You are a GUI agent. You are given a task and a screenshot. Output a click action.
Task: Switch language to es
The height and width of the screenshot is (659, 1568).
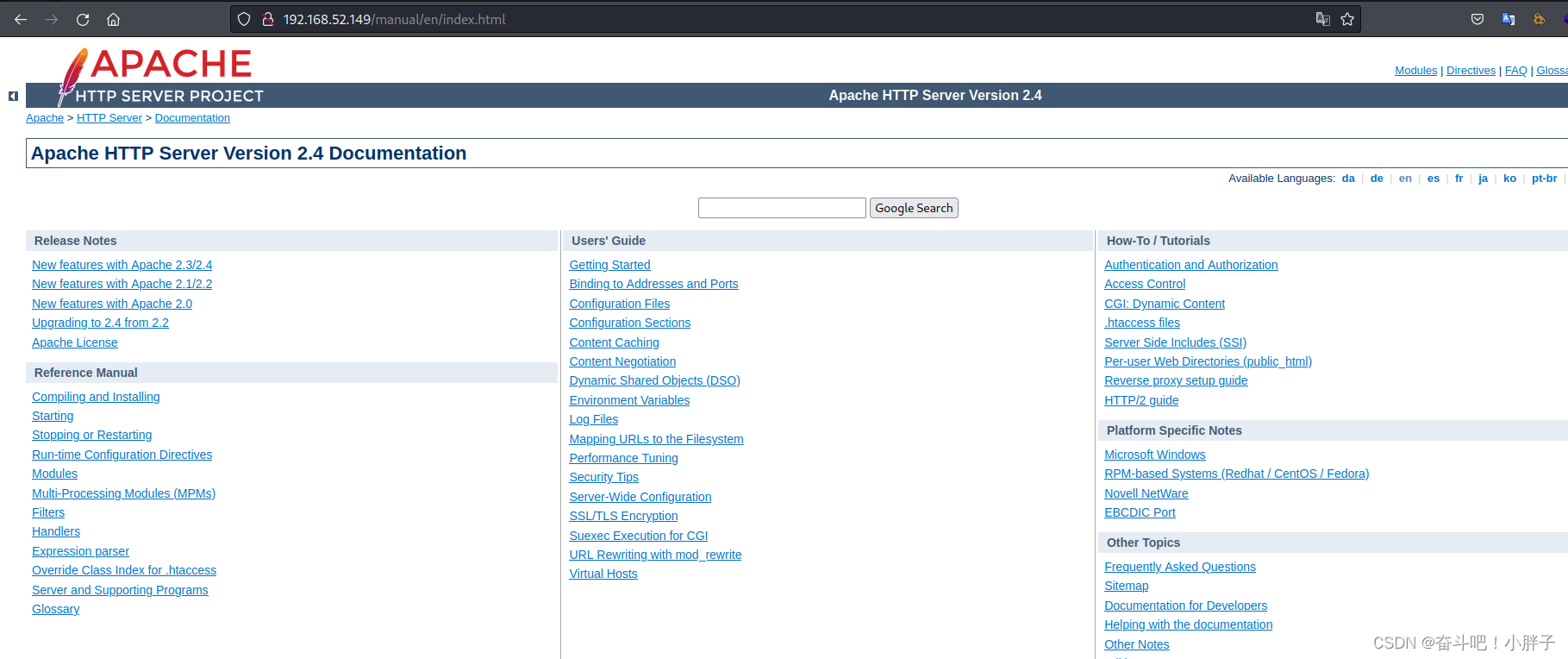click(x=1434, y=179)
